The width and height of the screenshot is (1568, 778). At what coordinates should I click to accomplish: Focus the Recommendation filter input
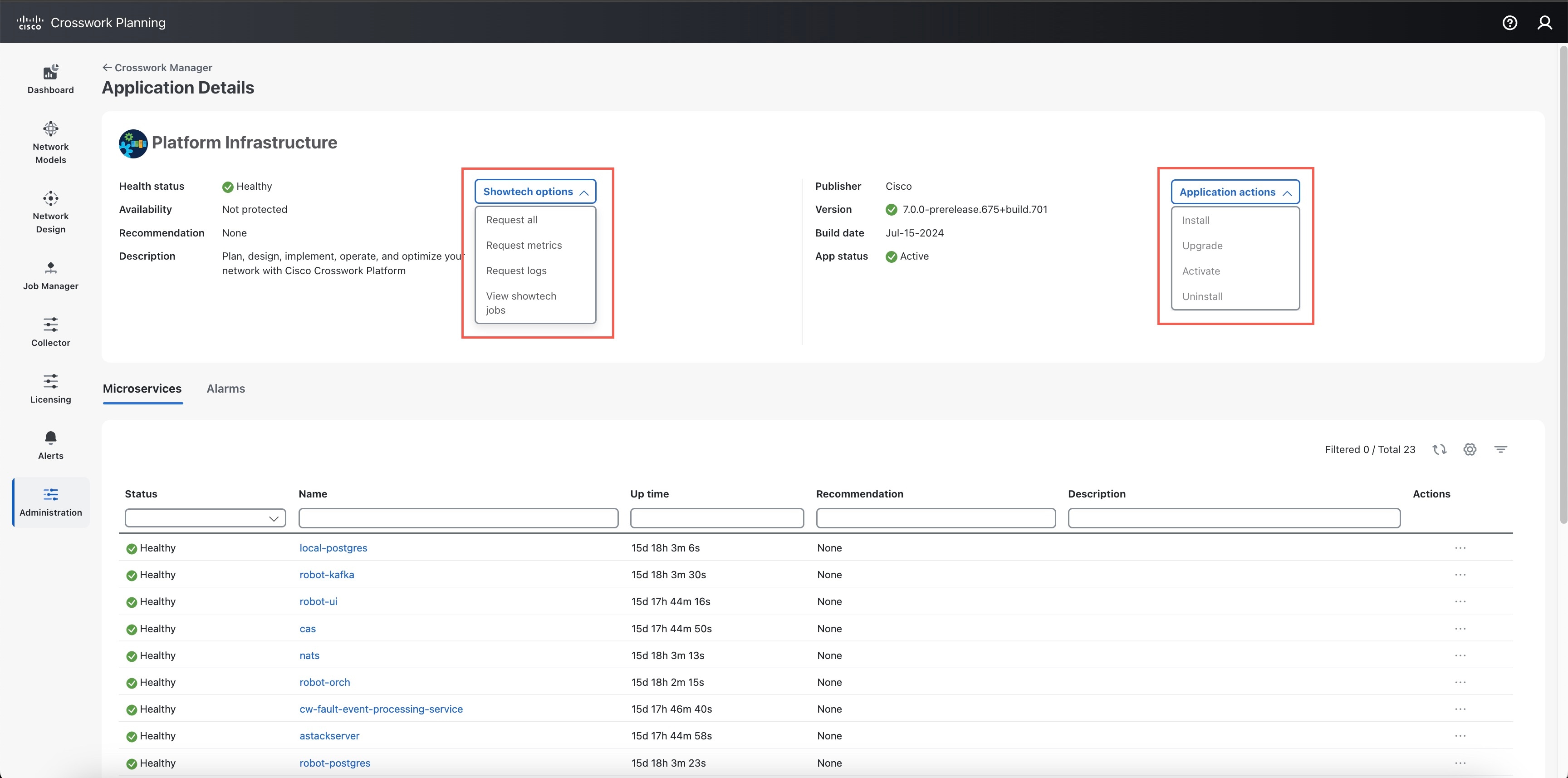pyautogui.click(x=936, y=518)
